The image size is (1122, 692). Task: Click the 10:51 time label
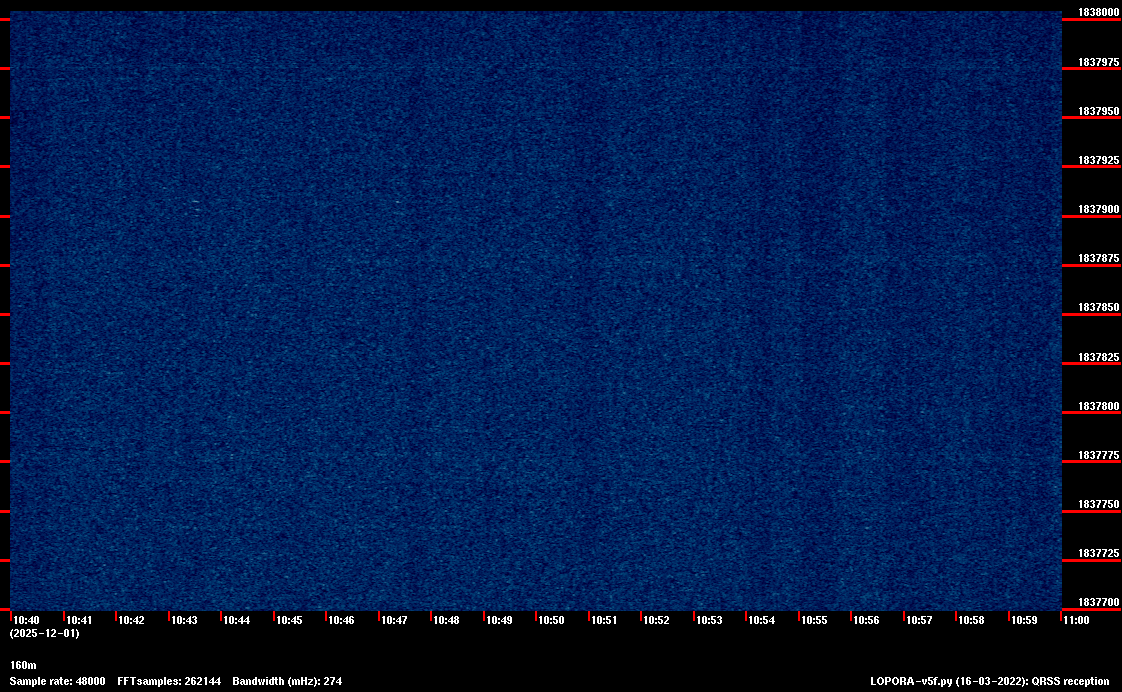(604, 620)
